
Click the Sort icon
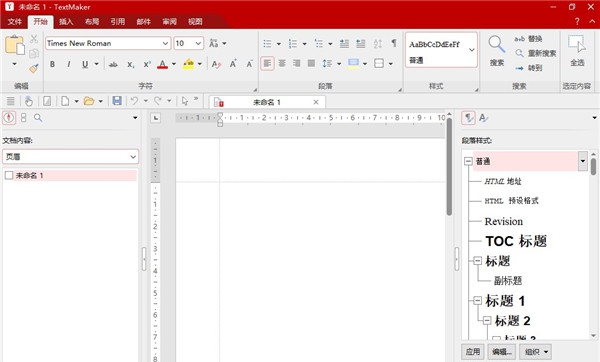(x=378, y=44)
